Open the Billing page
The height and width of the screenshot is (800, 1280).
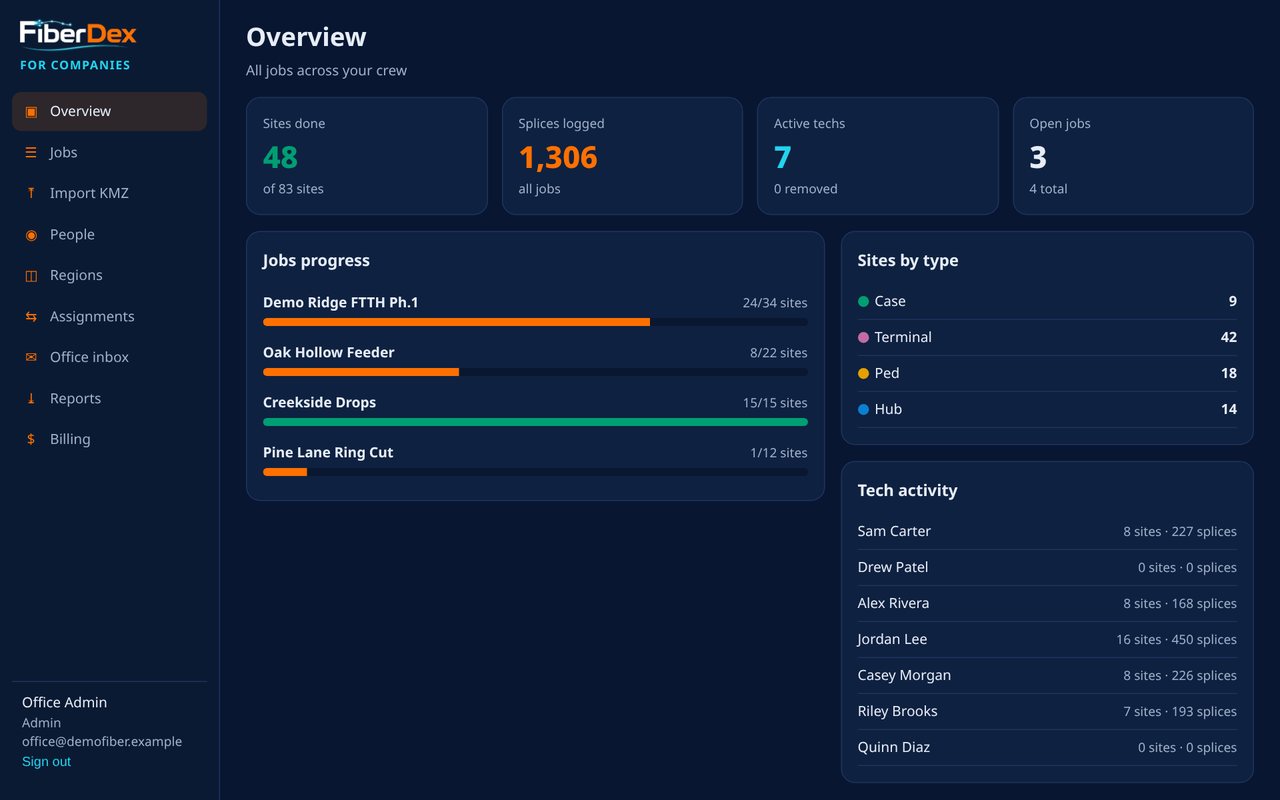point(109,439)
